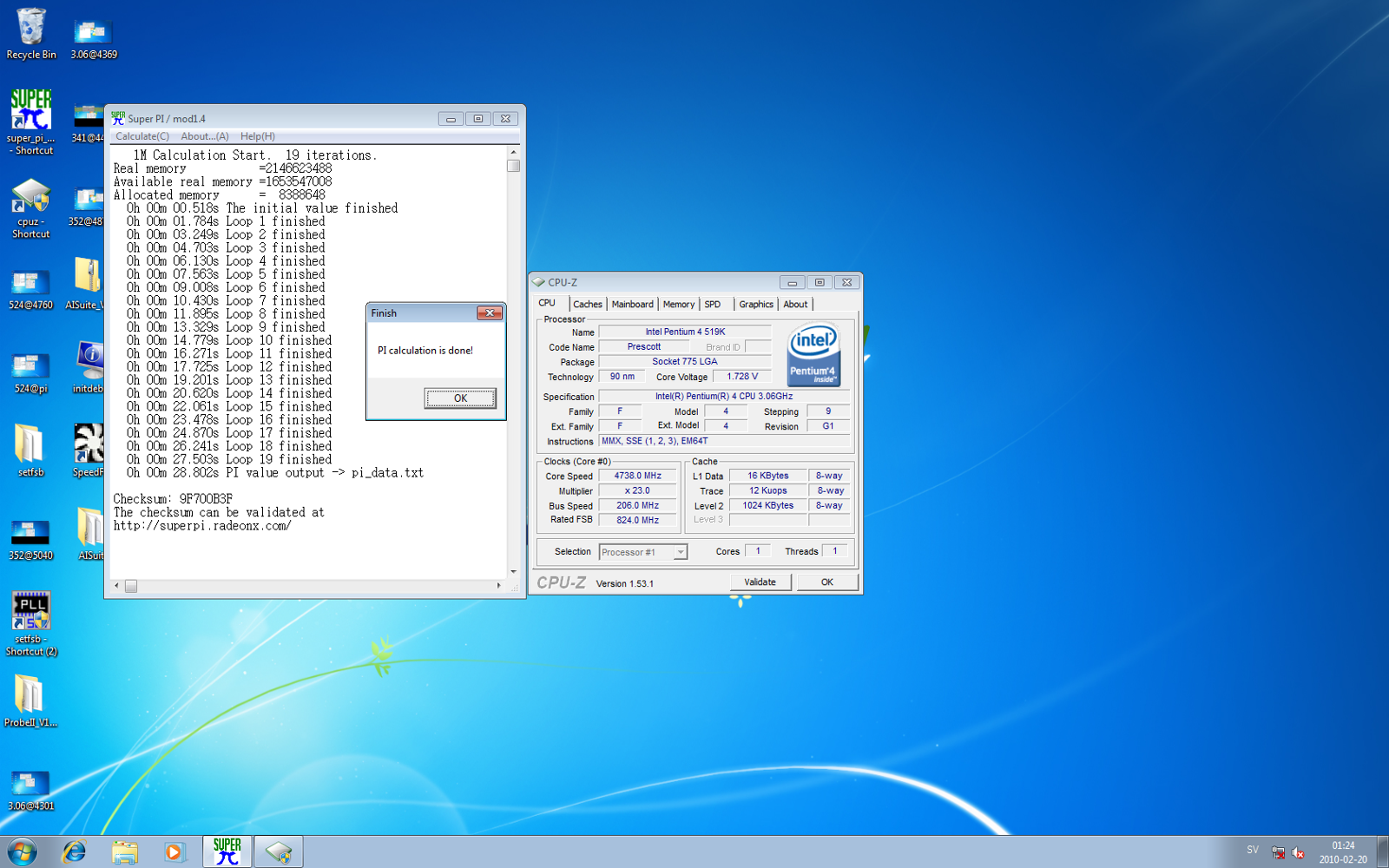Open the ProbeII_V1 folder icon
This screenshot has height=868, width=1389.
(31, 701)
